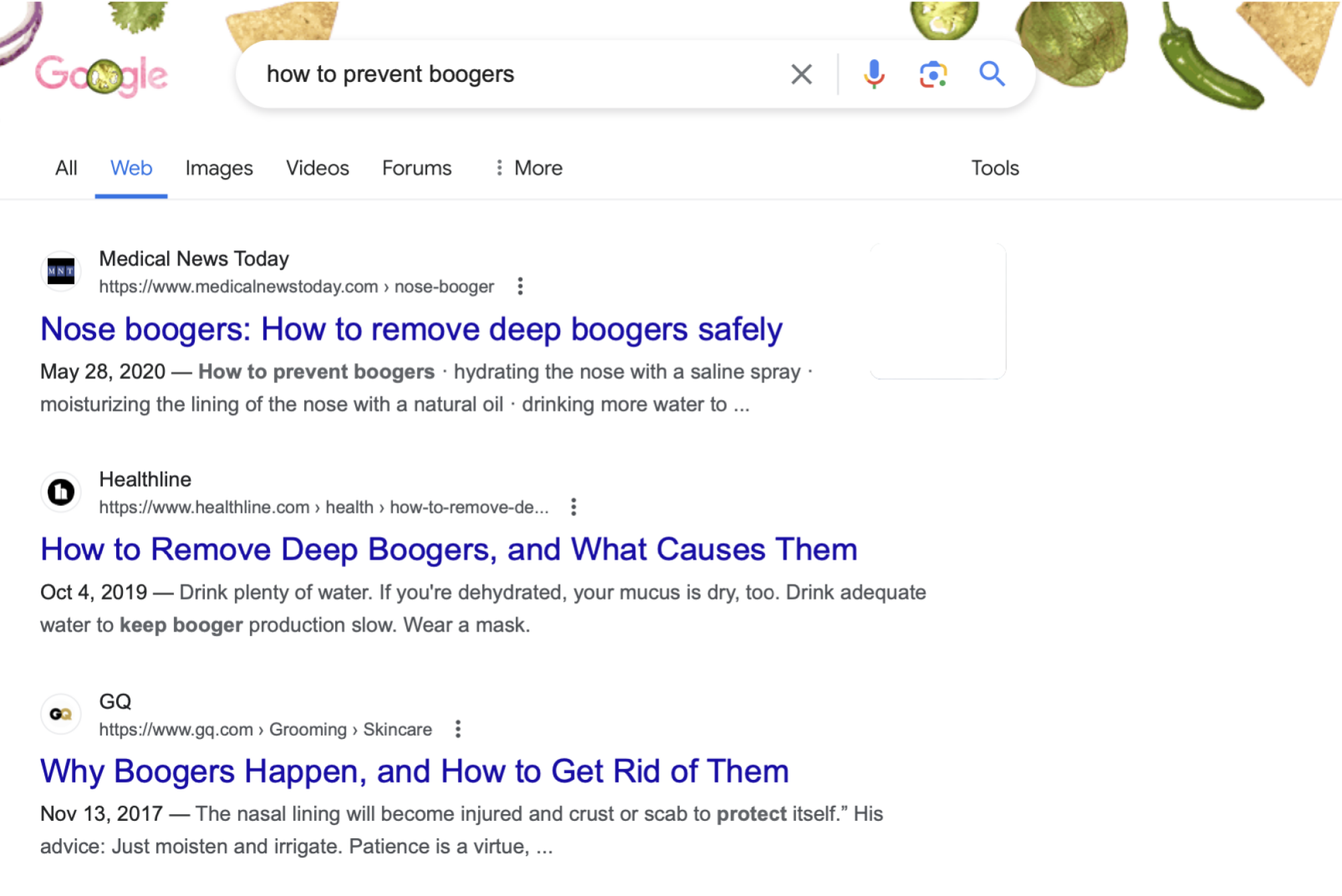Click the healthline.com URL breadcrumb

324,507
